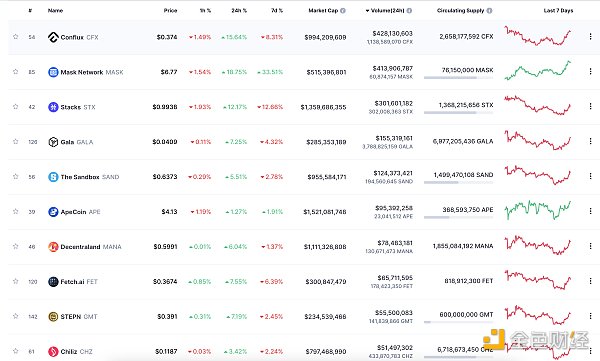Click the Market Cap info icon
The width and height of the screenshot is (600, 361).
coord(343,11)
